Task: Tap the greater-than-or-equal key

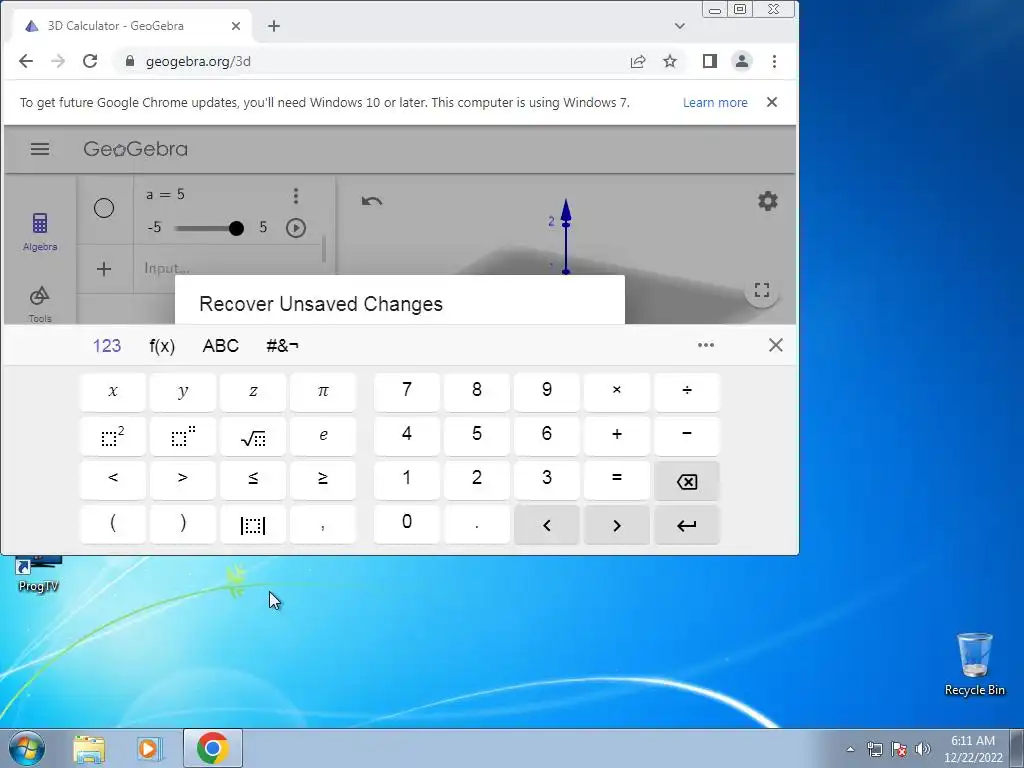Action: tap(323, 480)
